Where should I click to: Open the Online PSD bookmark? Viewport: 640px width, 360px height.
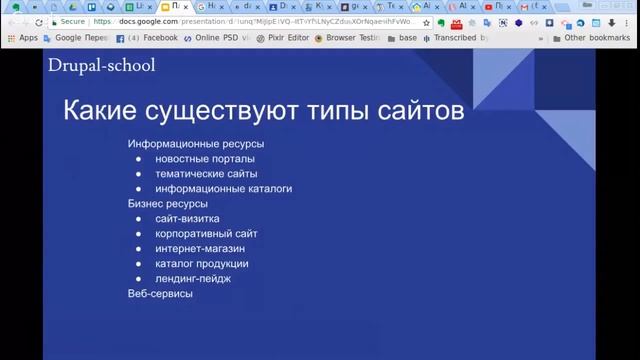click(216, 38)
